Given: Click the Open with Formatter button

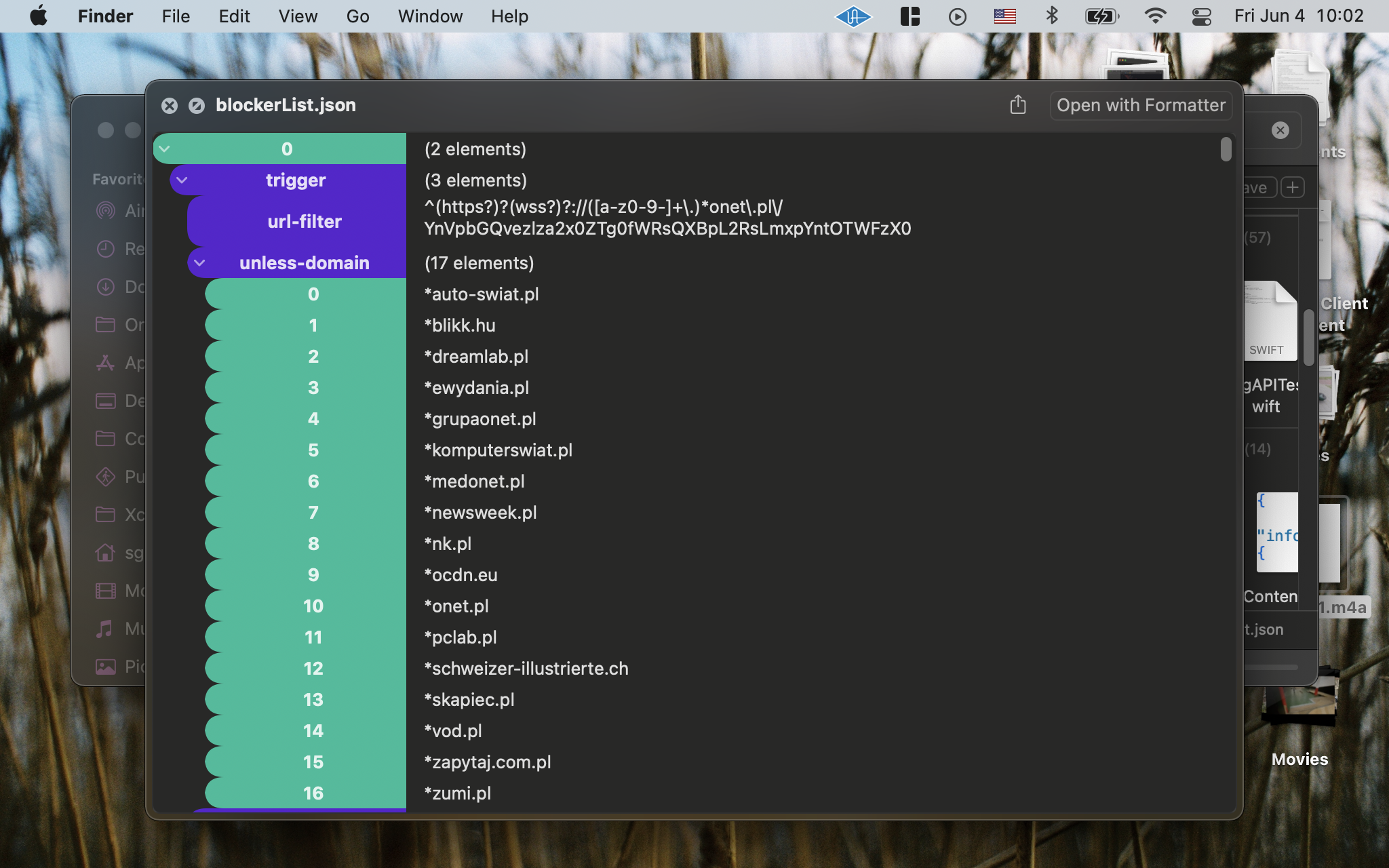Looking at the screenshot, I should click(1141, 105).
